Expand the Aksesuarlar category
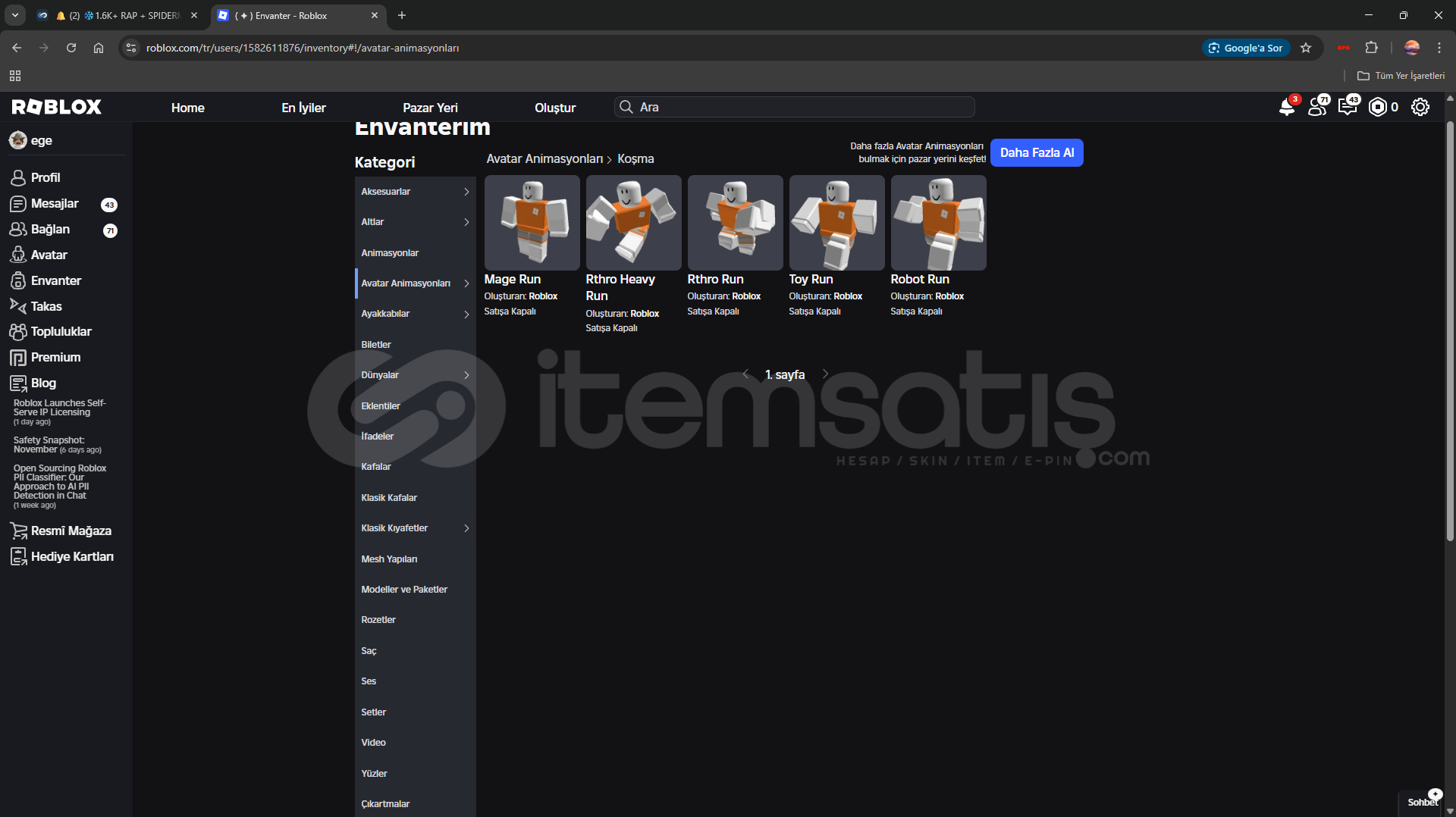 pos(415,192)
